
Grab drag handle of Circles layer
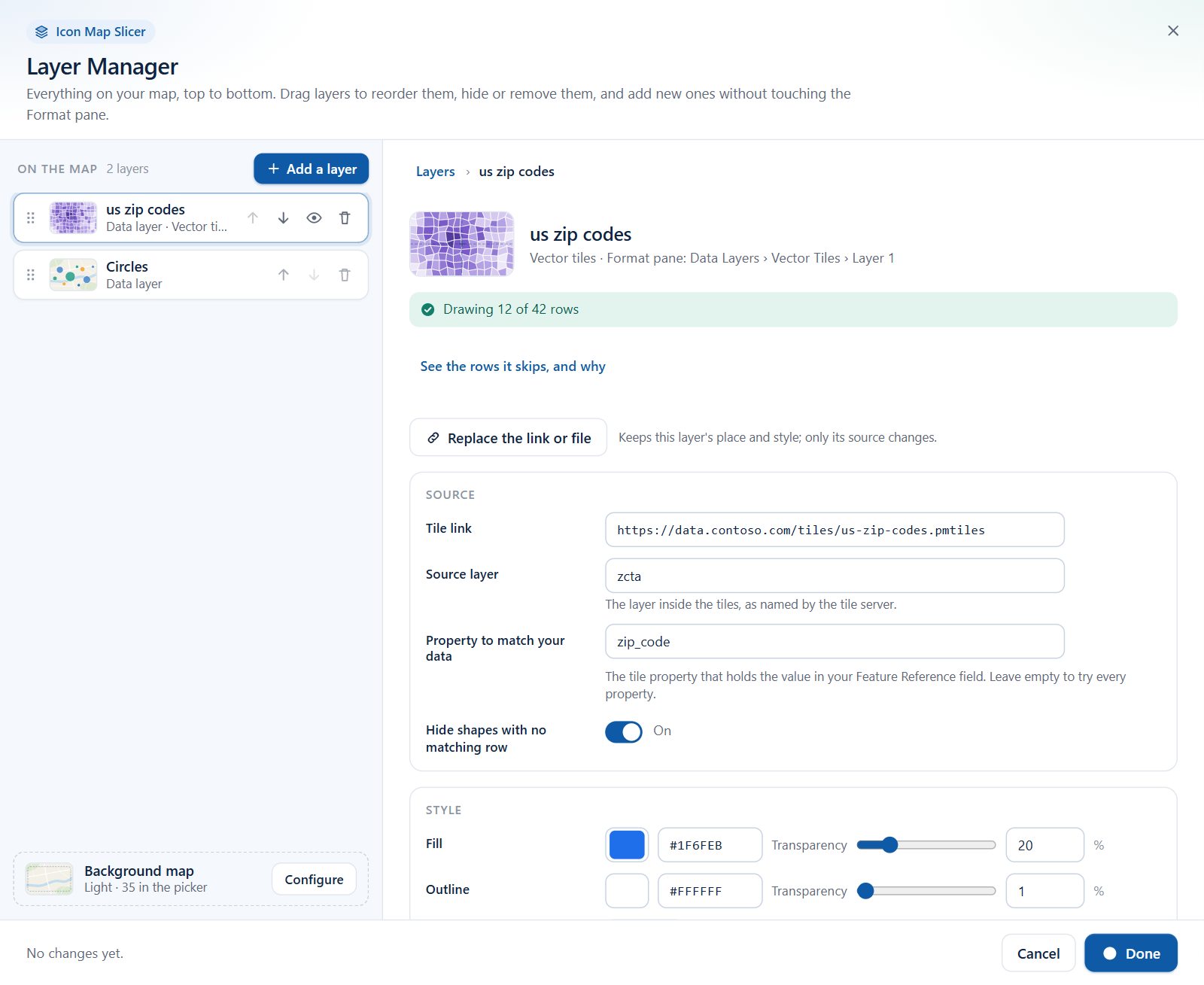pyautogui.click(x=31, y=275)
